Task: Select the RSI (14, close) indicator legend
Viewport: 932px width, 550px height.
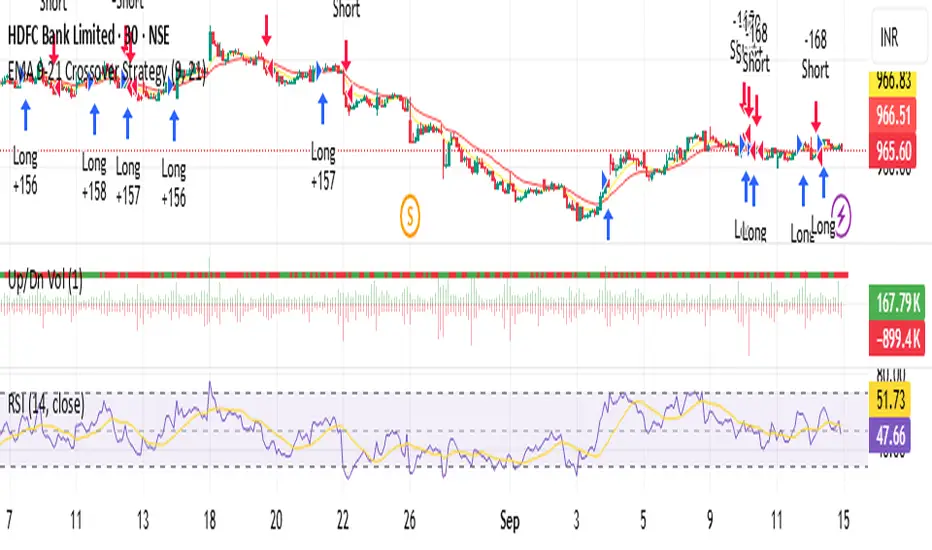Action: [46, 404]
